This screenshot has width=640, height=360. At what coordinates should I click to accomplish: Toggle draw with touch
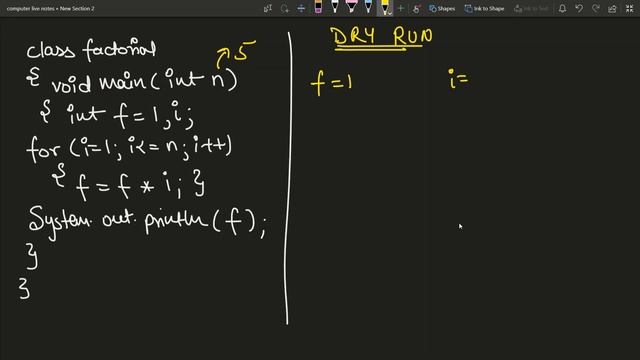click(x=416, y=8)
